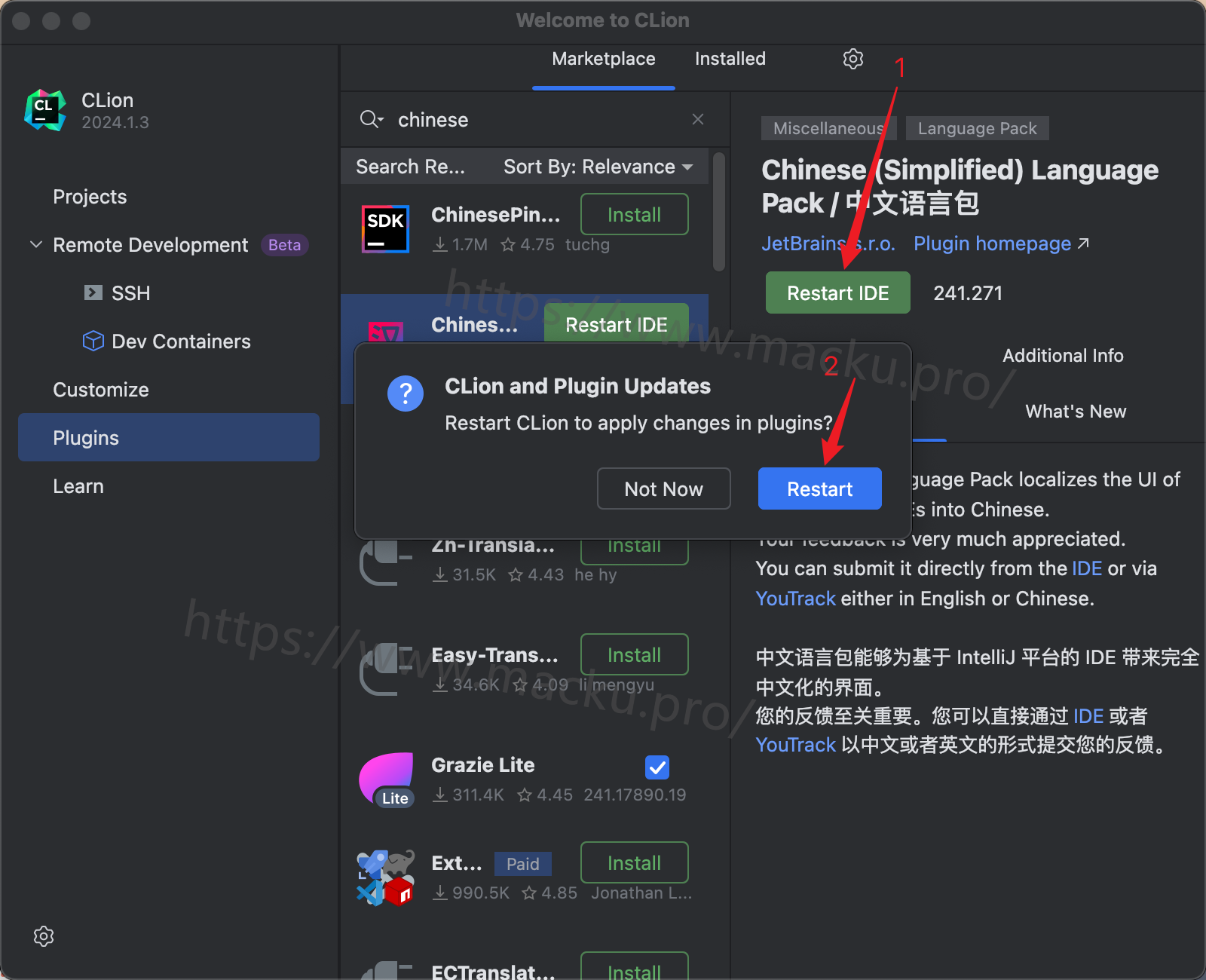This screenshot has width=1206, height=980.
Task: Select Plugins in the sidebar
Action: (169, 437)
